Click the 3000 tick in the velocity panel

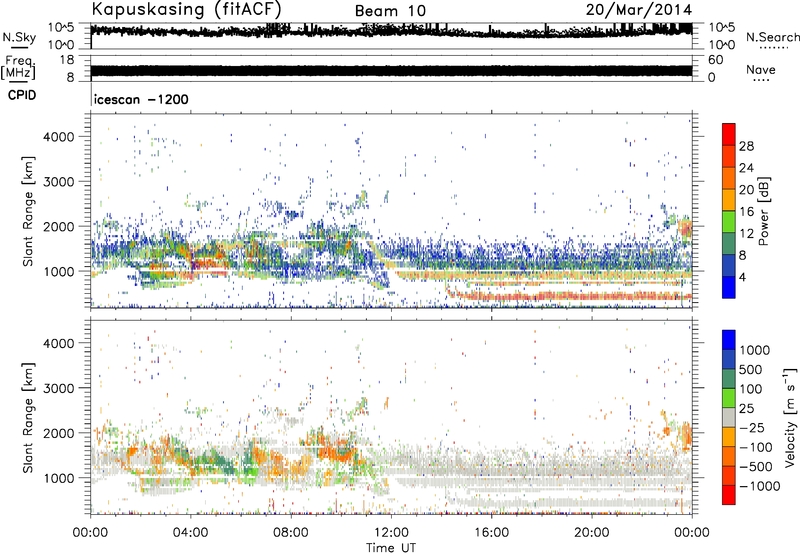[x=58, y=388]
